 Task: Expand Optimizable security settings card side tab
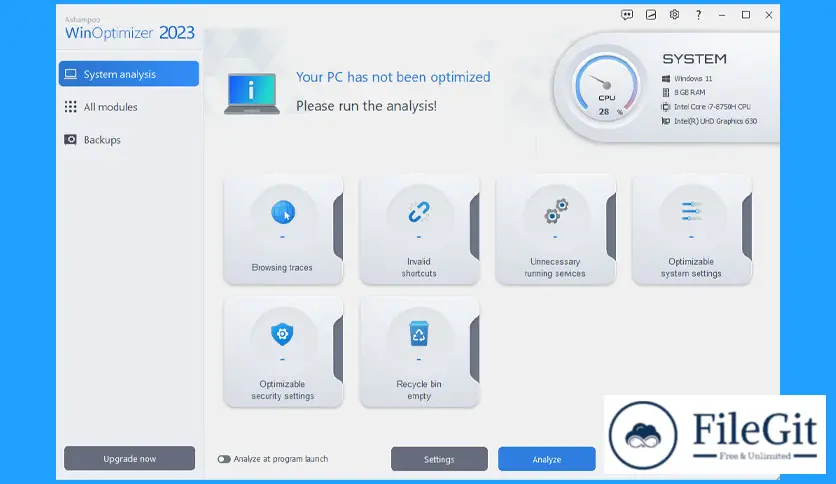click(338, 349)
